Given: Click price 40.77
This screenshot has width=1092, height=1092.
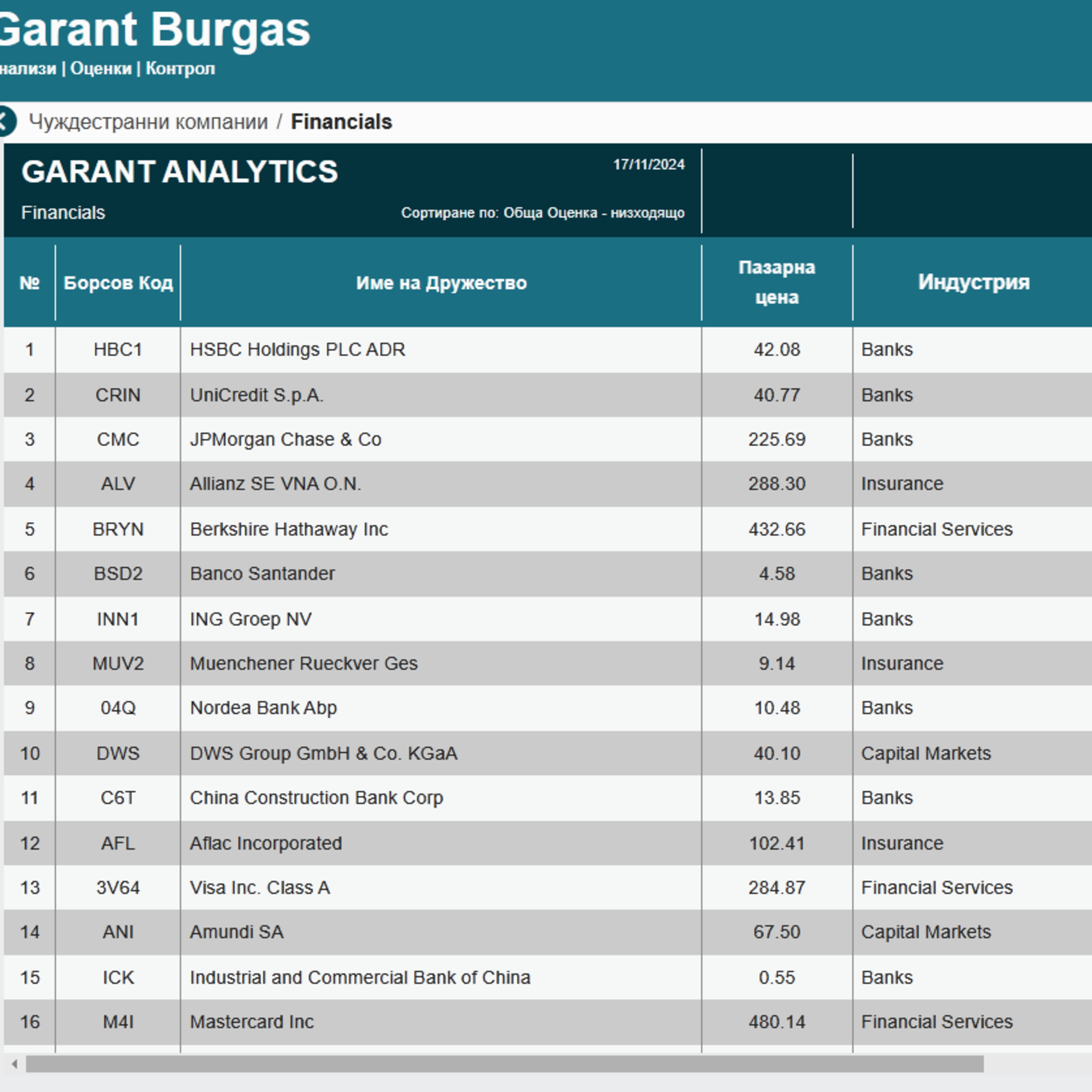Looking at the screenshot, I should (777, 394).
